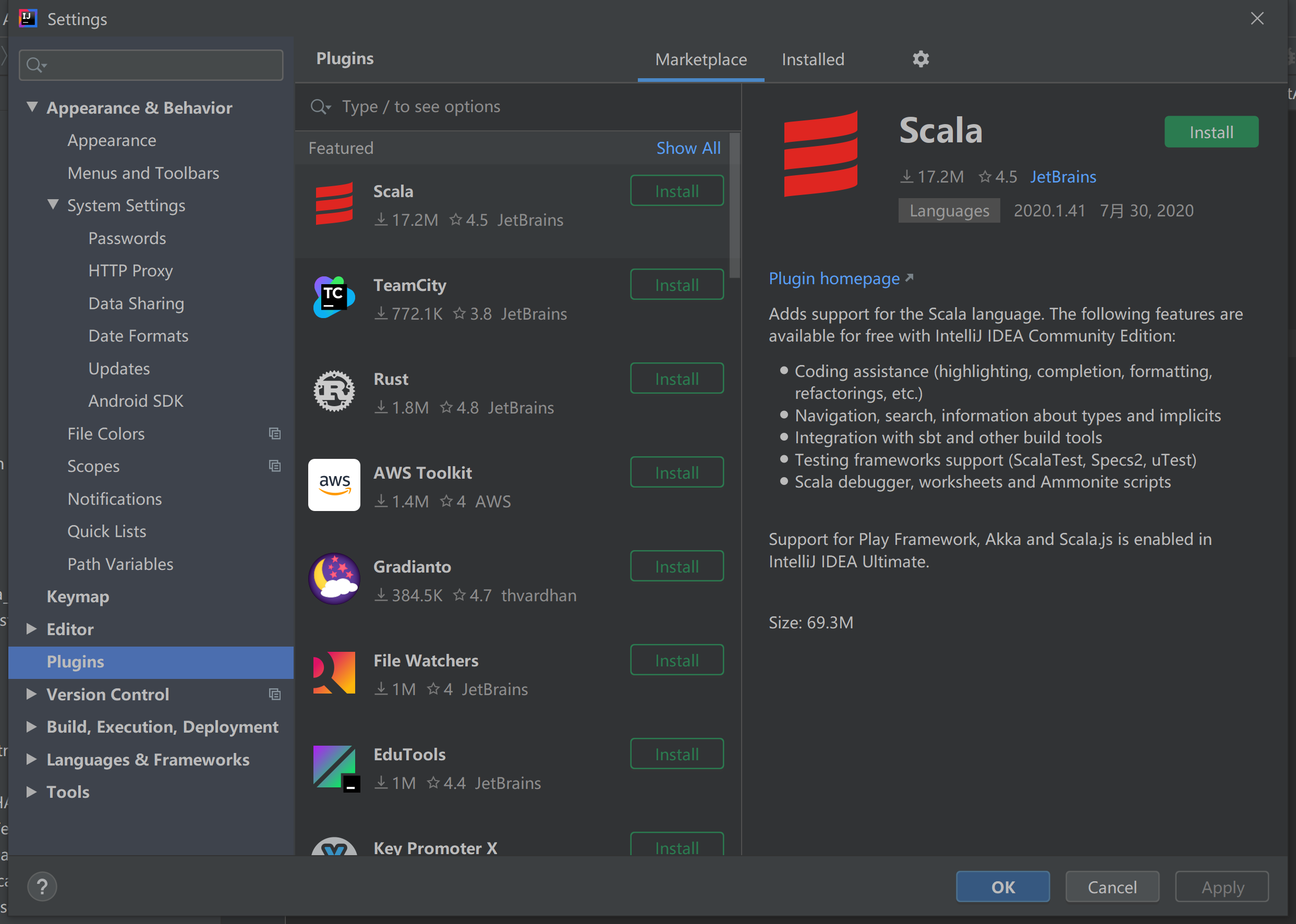Click the TeamCity plugin icon
The width and height of the screenshot is (1296, 924).
(334, 297)
